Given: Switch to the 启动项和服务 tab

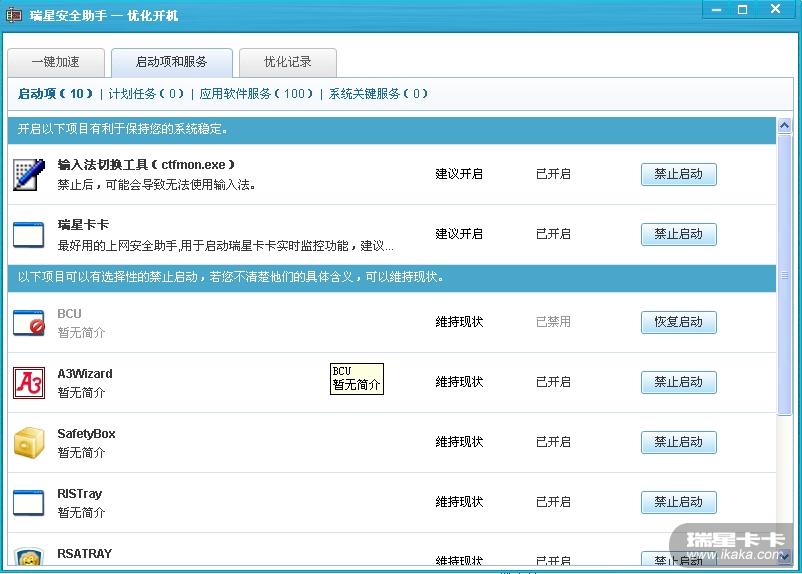Looking at the screenshot, I should pos(171,62).
